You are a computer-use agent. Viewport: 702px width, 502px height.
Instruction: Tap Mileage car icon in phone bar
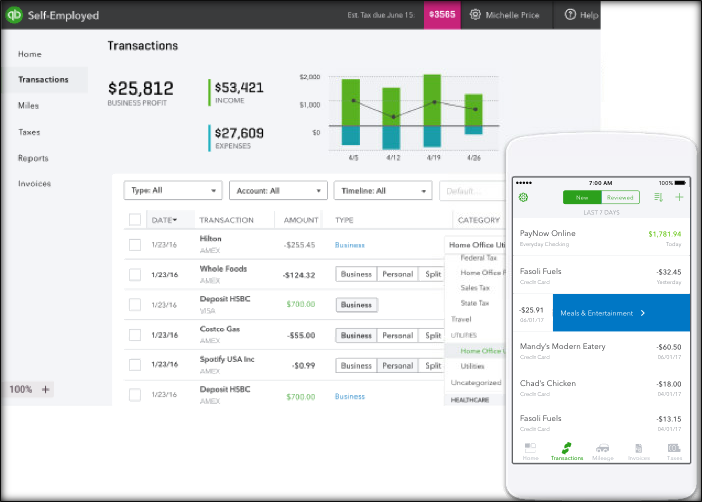point(603,451)
